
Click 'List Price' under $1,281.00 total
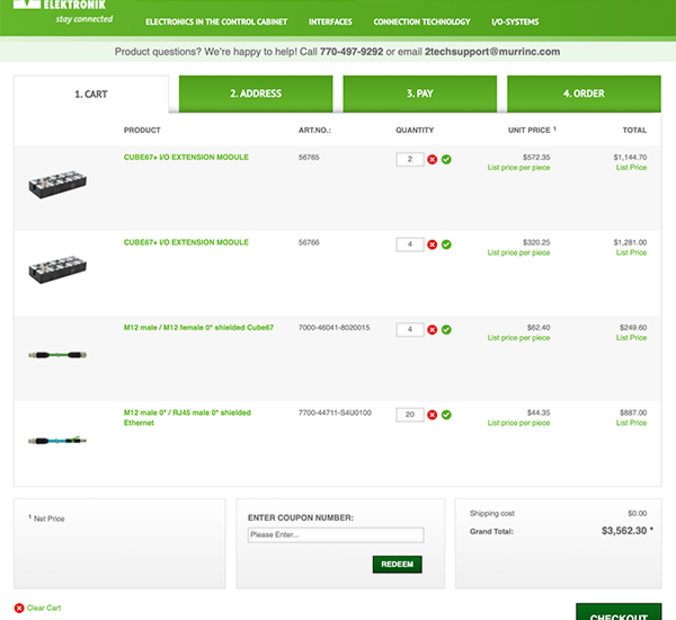631,253
